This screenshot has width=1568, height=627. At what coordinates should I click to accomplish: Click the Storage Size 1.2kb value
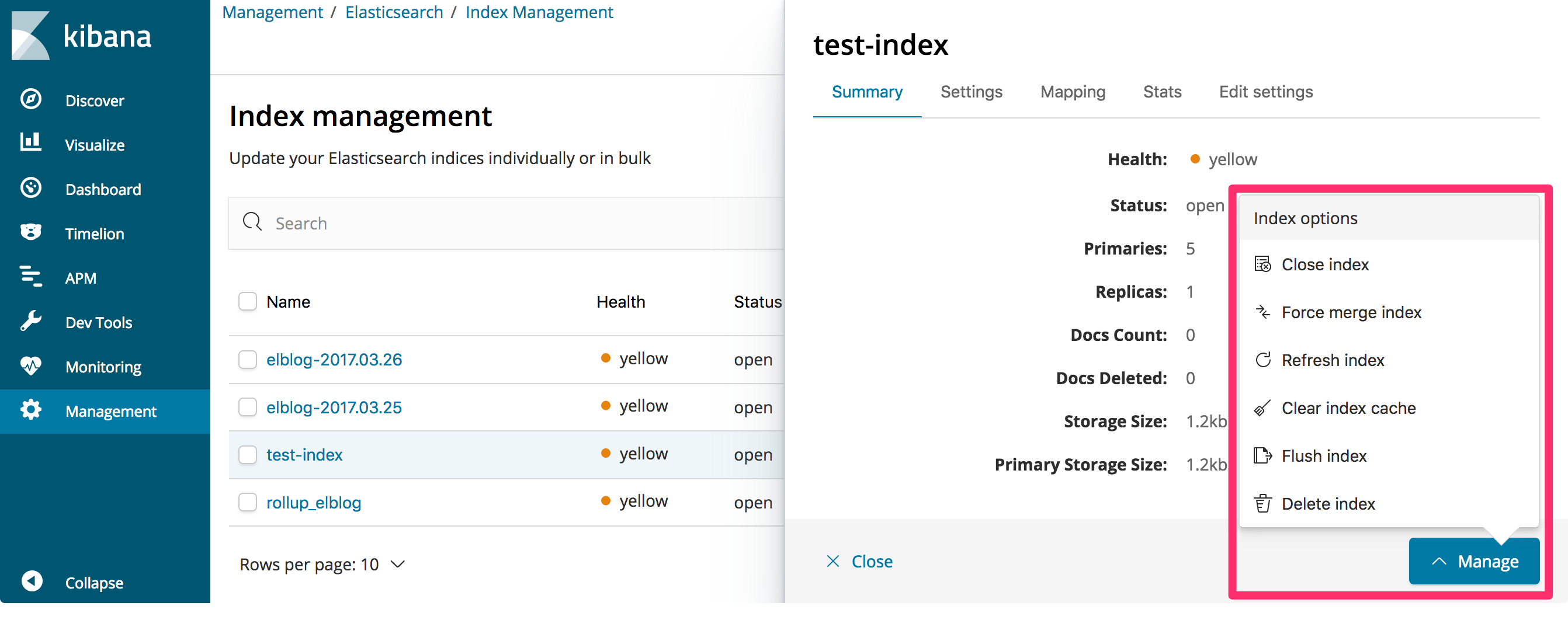tap(1206, 421)
